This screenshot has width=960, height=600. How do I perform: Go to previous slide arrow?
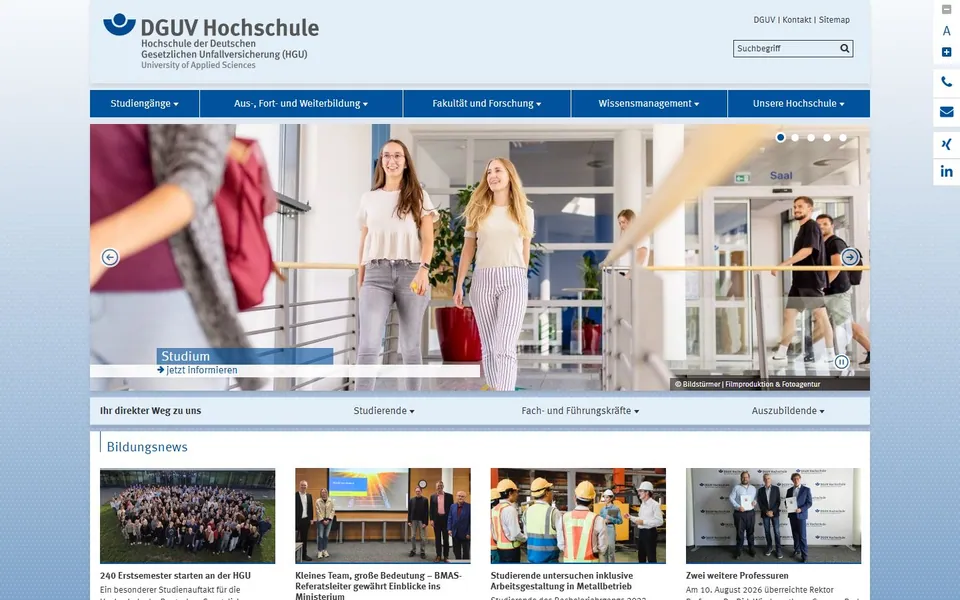click(x=110, y=257)
